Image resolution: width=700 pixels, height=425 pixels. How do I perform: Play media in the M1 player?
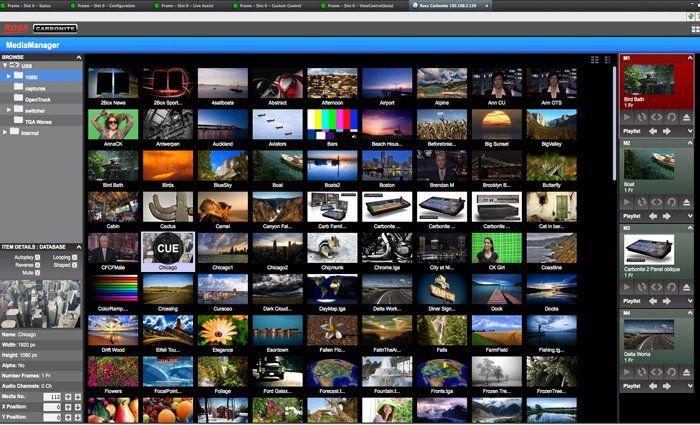click(627, 117)
